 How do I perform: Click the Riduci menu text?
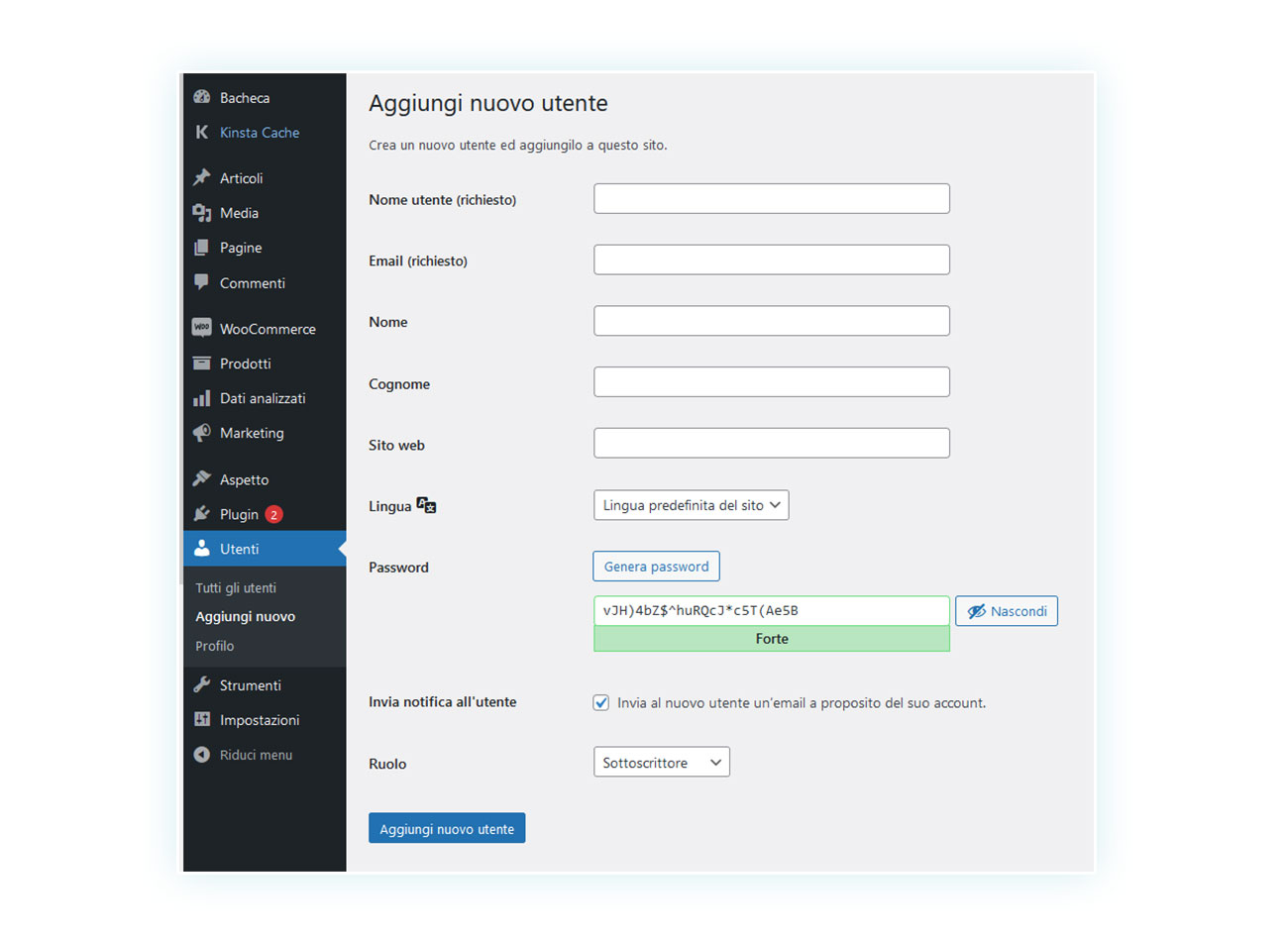click(x=256, y=755)
